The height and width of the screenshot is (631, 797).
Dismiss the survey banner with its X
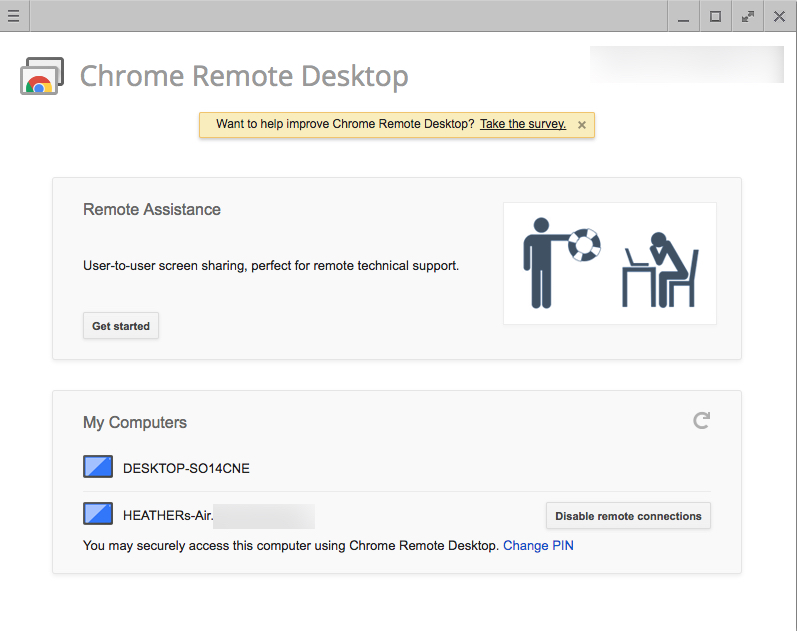point(582,125)
